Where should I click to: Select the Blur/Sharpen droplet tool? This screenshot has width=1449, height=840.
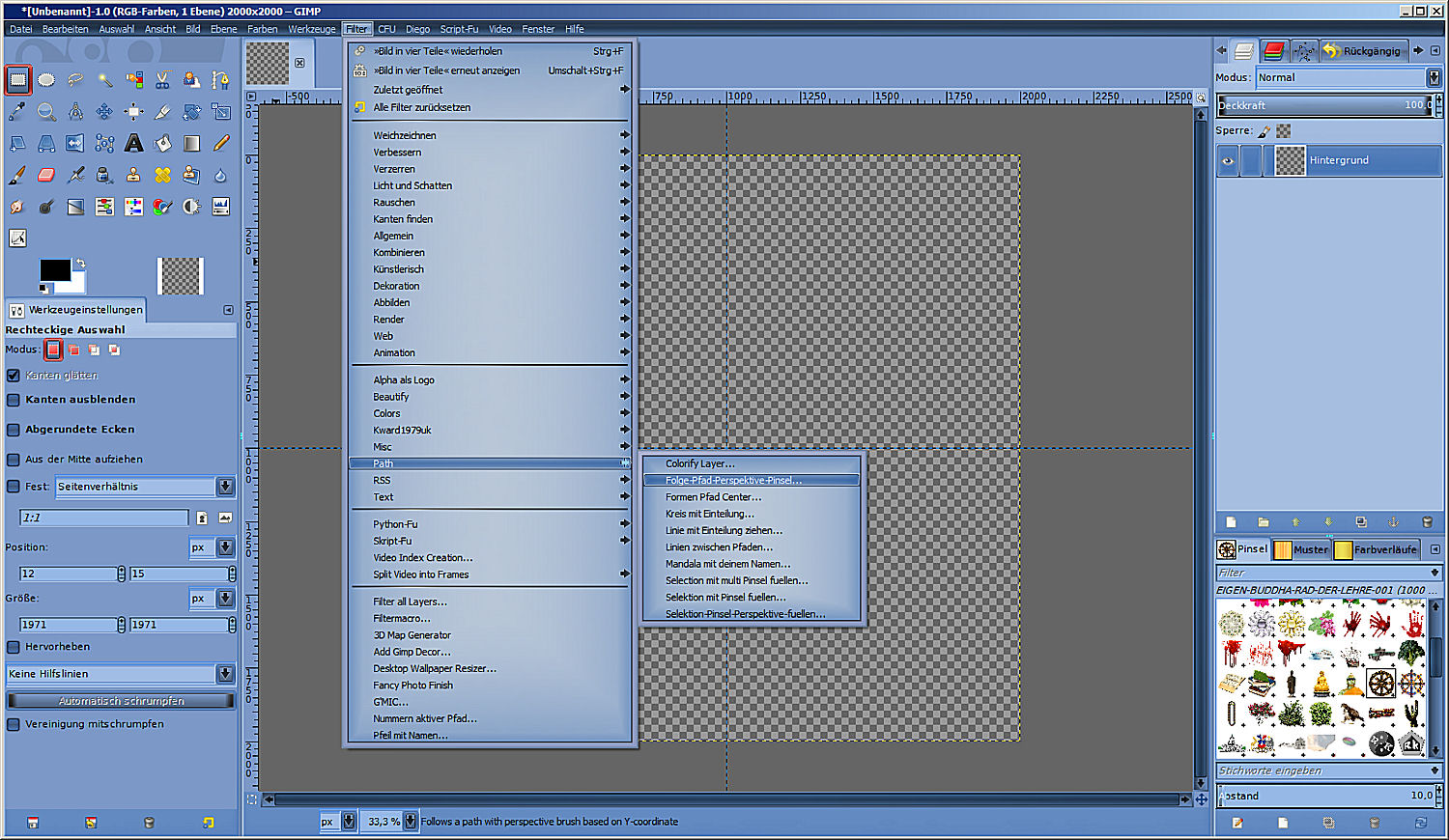pyautogui.click(x=221, y=175)
